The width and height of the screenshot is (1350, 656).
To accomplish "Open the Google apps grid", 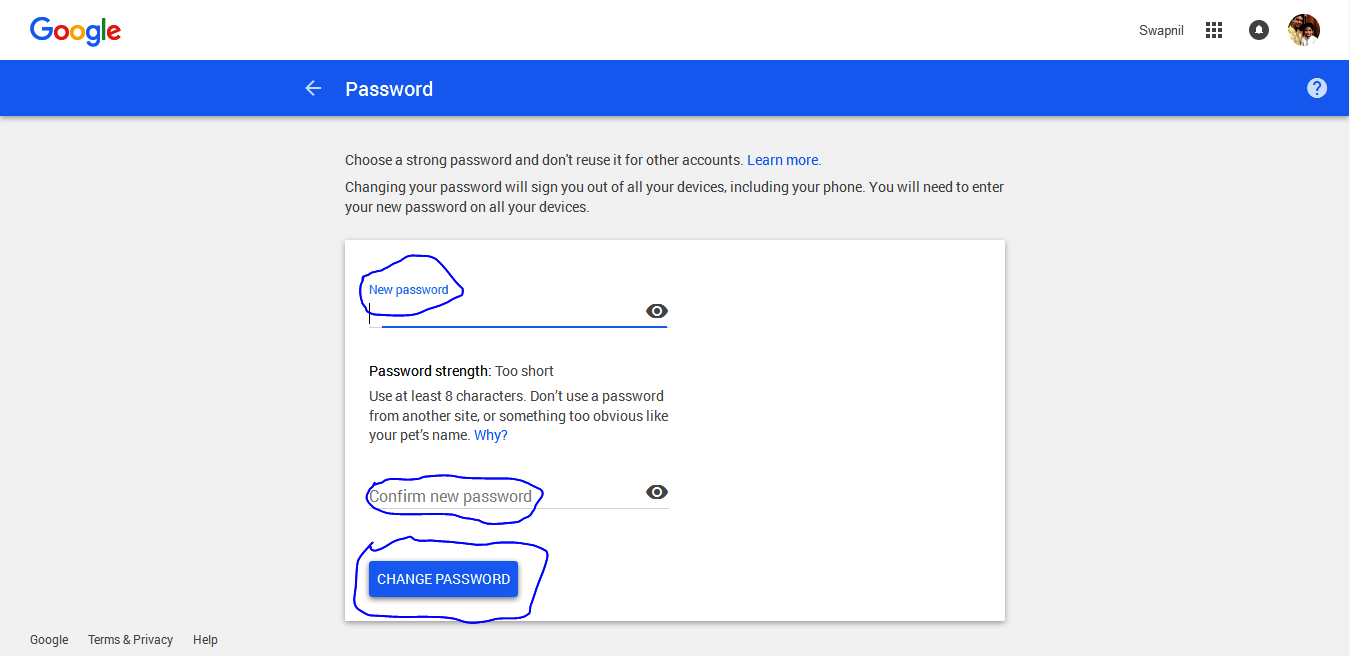I will pyautogui.click(x=1214, y=30).
